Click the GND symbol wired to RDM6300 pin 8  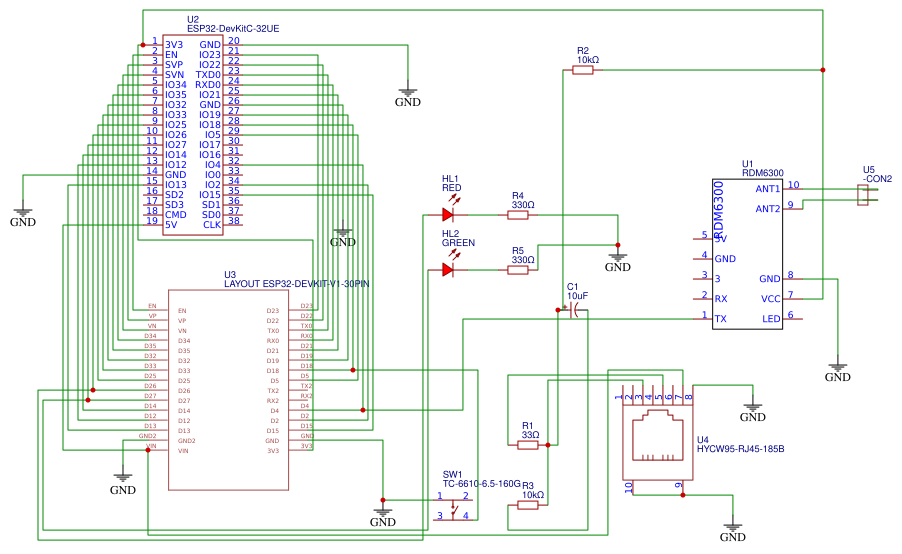coord(838,372)
